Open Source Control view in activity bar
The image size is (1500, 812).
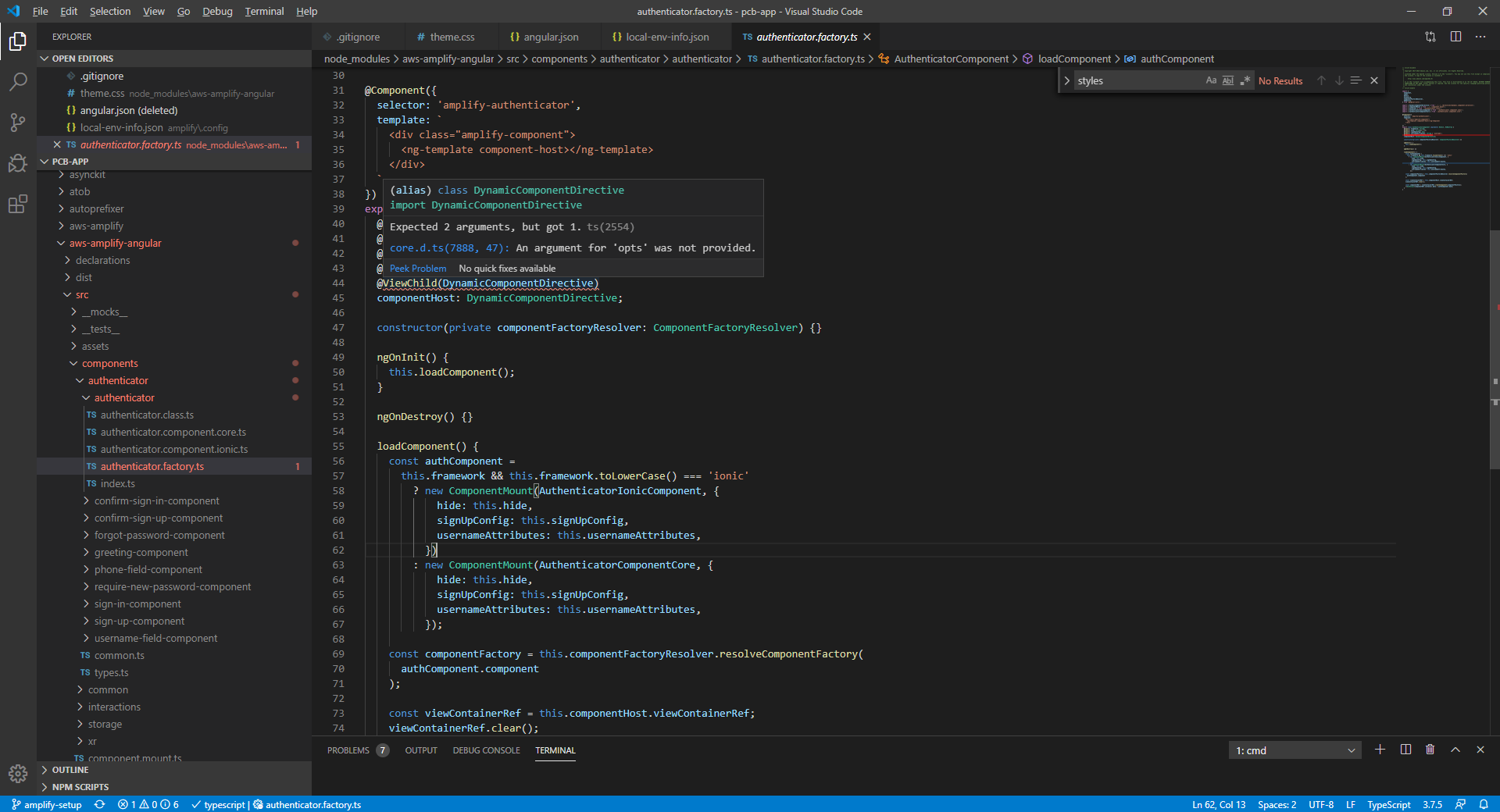point(18,122)
